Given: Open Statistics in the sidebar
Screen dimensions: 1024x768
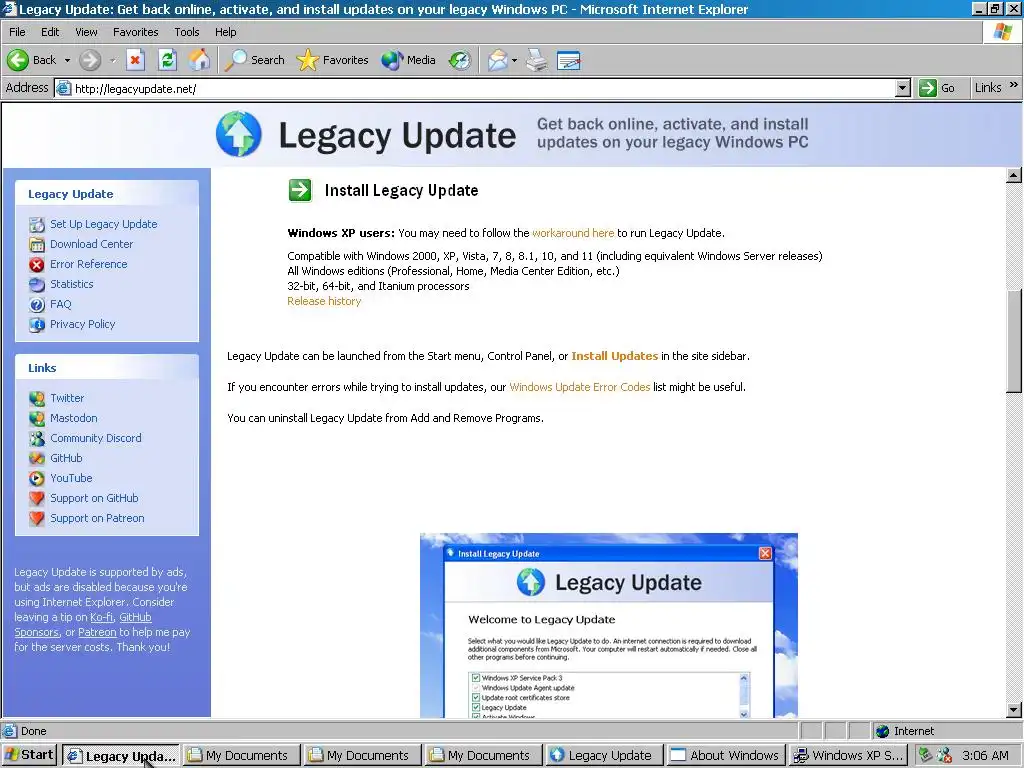Looking at the screenshot, I should click(72, 284).
